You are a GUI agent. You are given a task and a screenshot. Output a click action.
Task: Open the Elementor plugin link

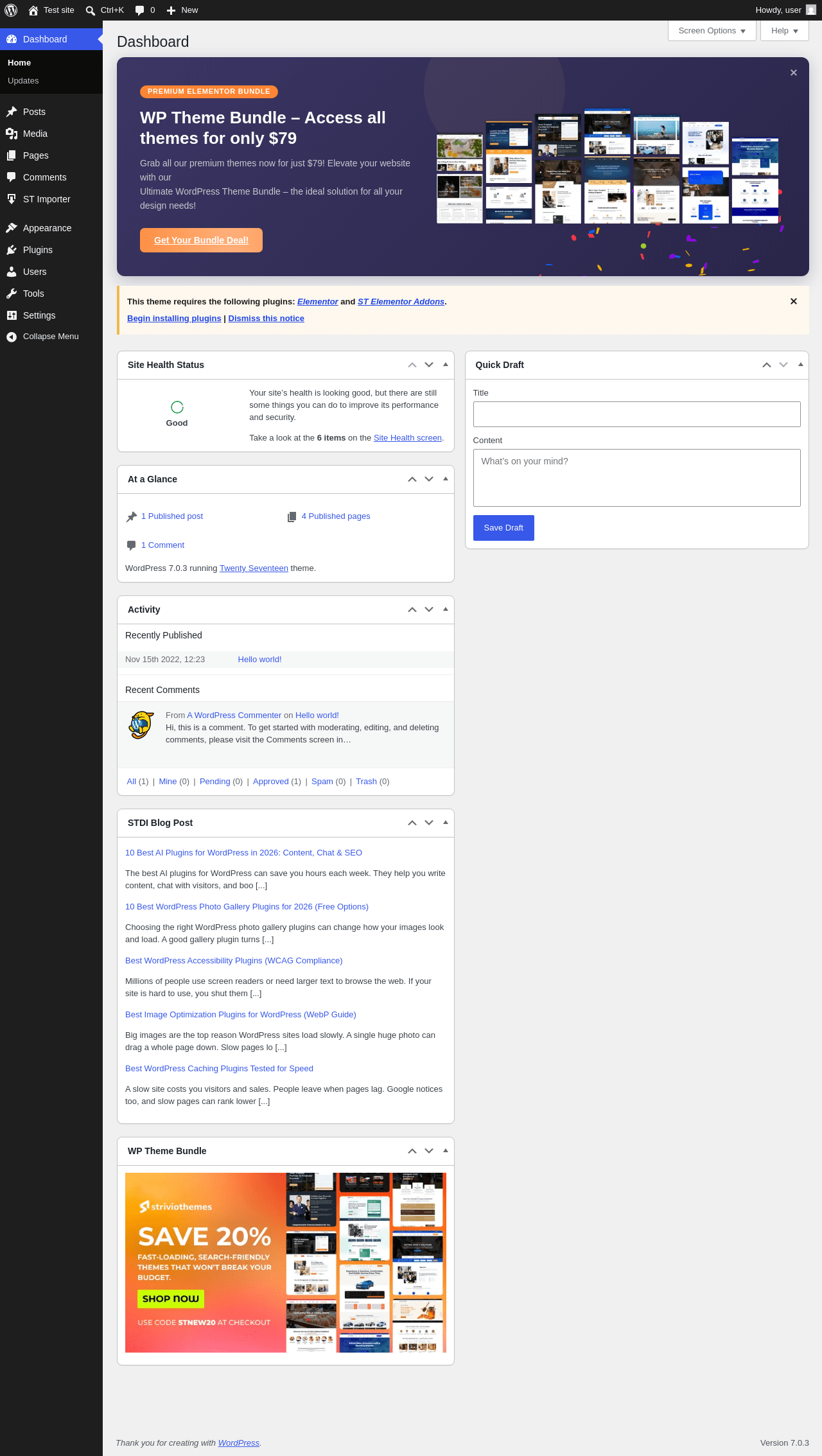pos(318,302)
